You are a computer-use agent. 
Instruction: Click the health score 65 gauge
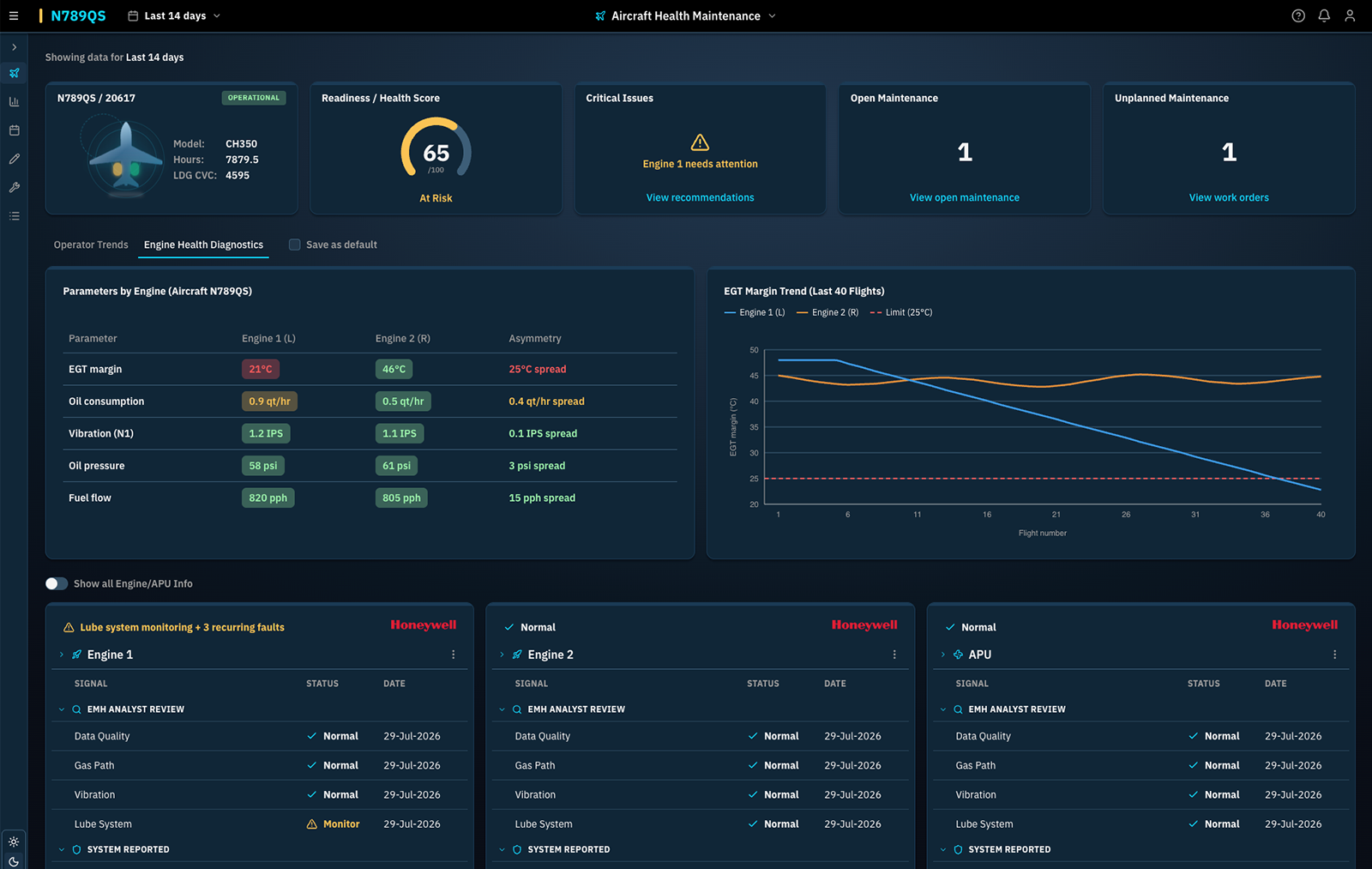[436, 149]
